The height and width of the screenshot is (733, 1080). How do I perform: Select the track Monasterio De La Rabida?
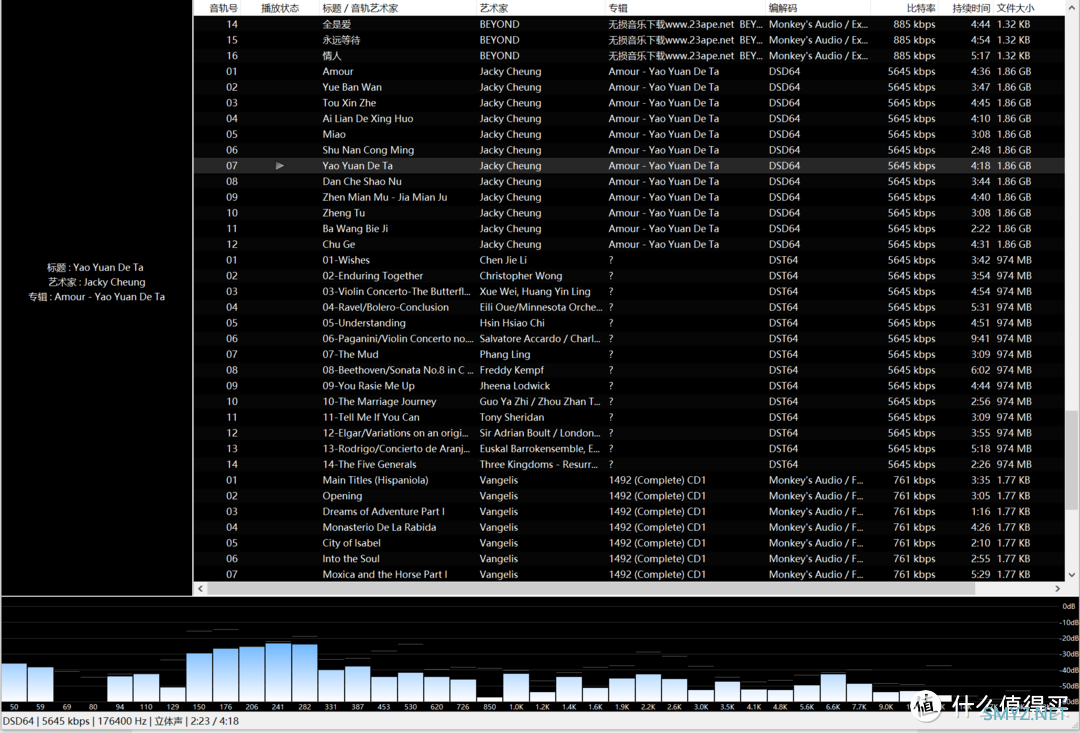(x=380, y=528)
